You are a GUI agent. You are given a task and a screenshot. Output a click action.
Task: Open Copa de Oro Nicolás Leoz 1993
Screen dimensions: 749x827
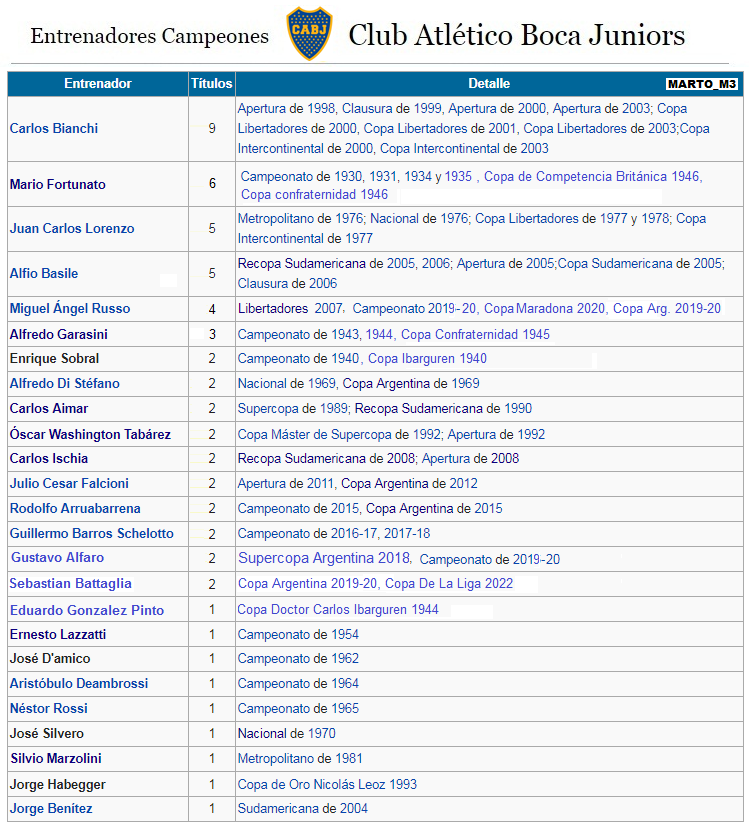pos(327,784)
